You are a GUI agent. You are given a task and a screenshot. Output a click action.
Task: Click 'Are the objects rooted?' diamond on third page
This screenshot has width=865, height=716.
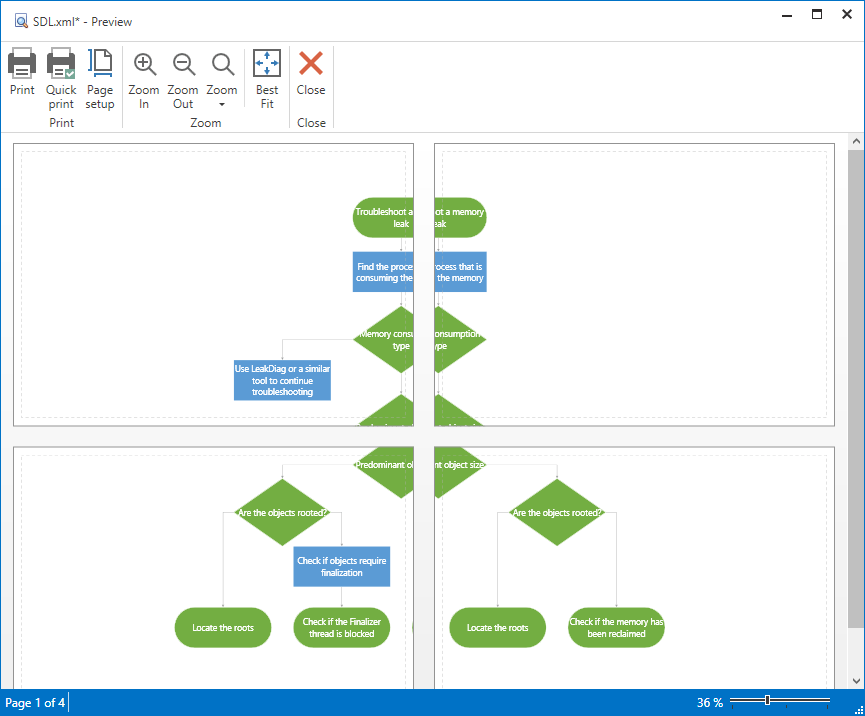(282, 512)
